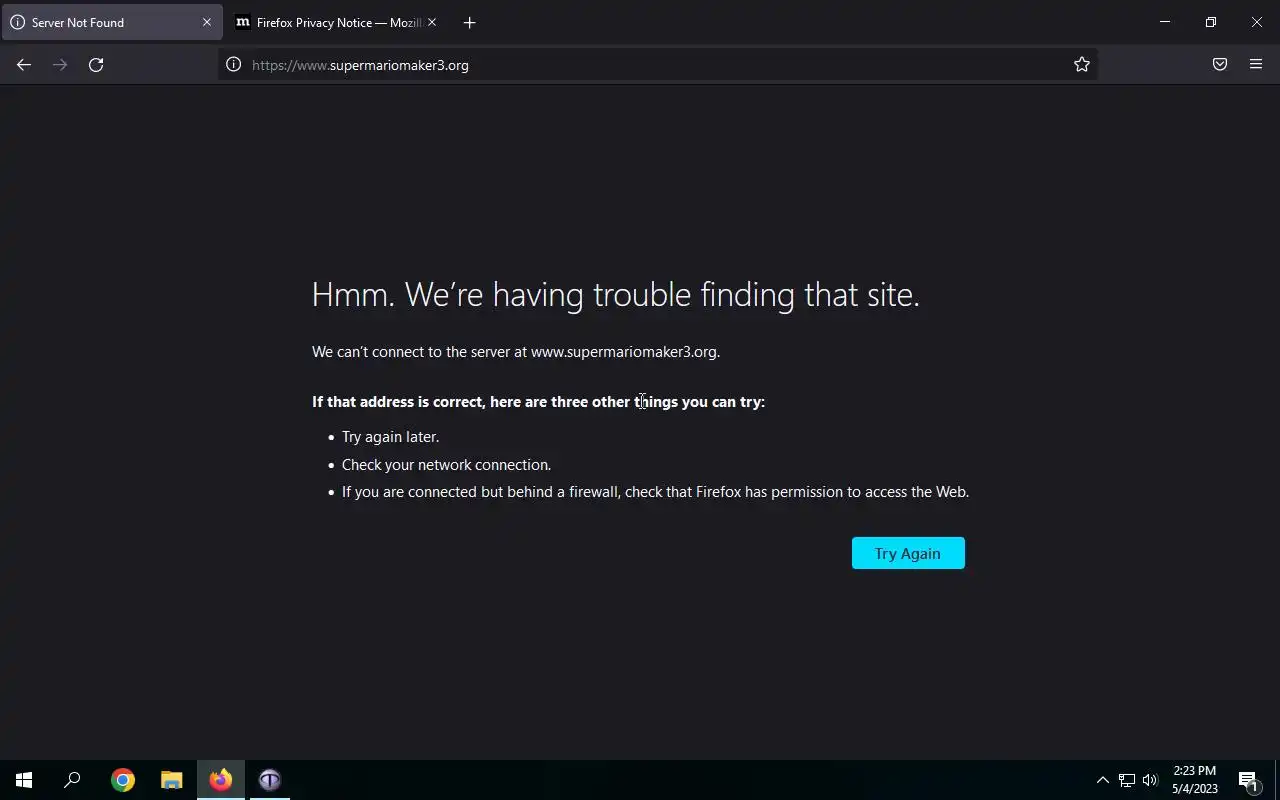1280x800 pixels.
Task: Show hidden system tray icons
Action: pos(1102,780)
